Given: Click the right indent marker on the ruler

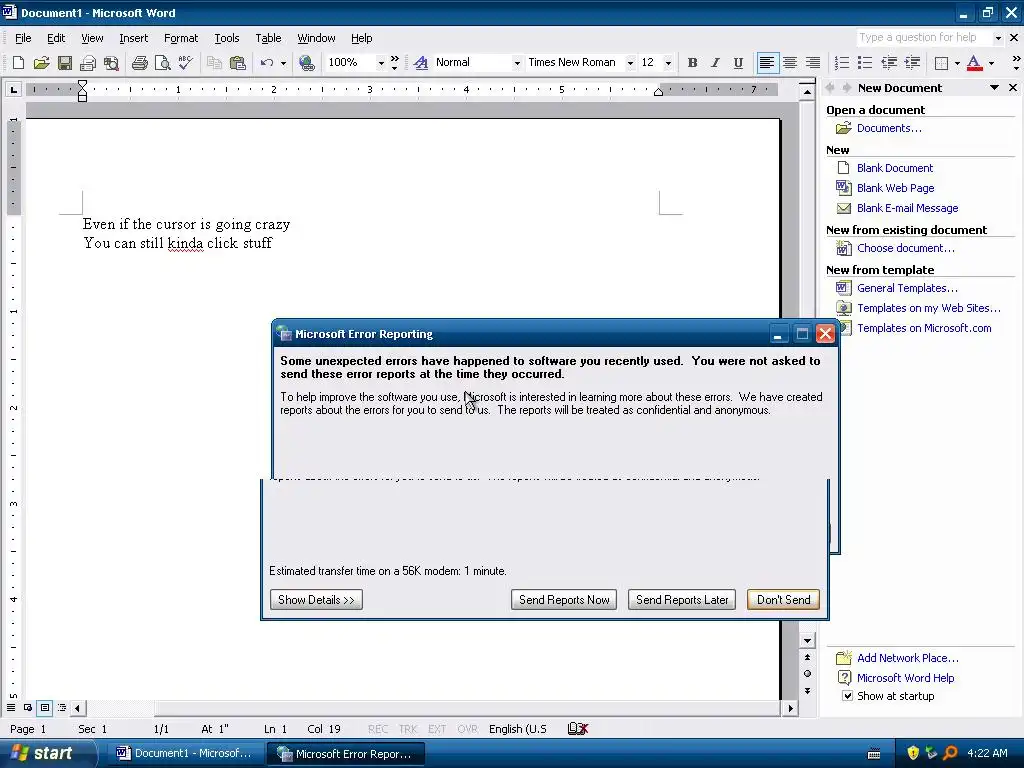Looking at the screenshot, I should click(x=658, y=92).
